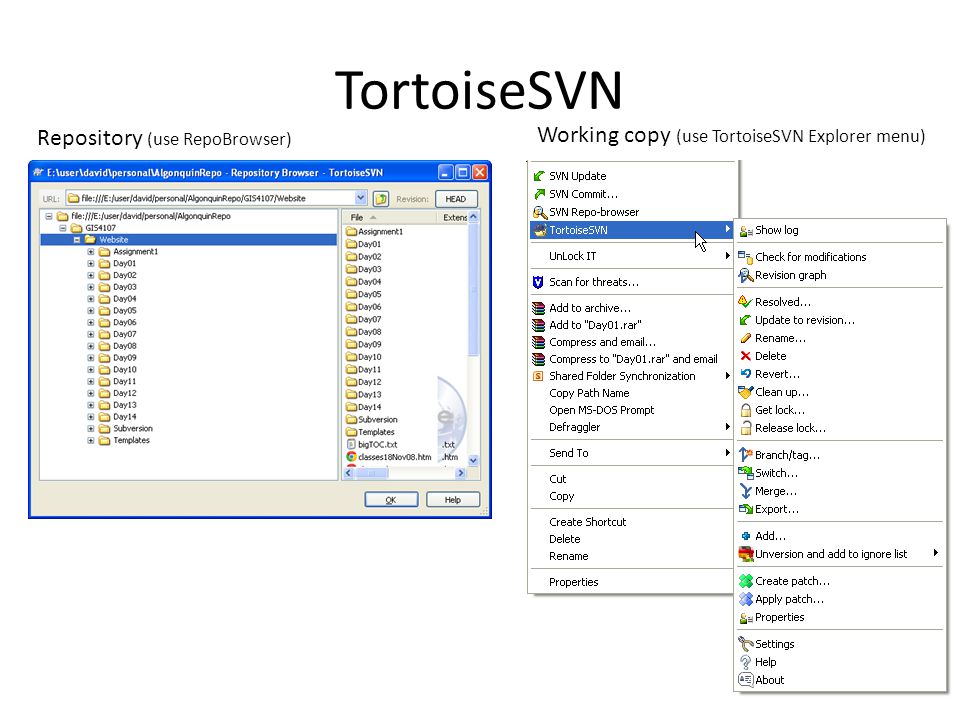The image size is (960, 720).
Task: Click the go-up folder icon beside URL box
Action: [x=381, y=198]
